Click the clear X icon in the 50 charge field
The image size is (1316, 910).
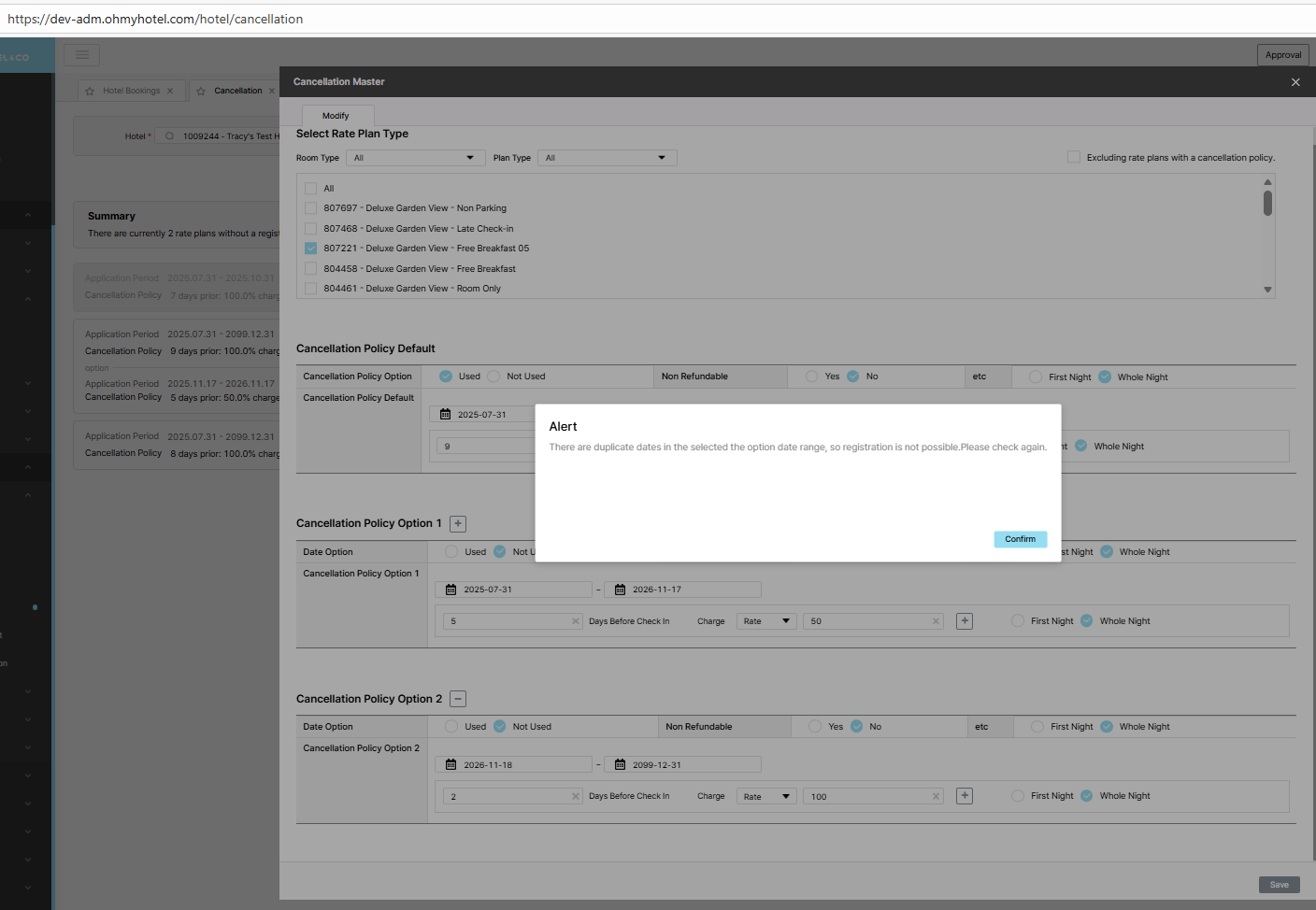pyautogui.click(x=936, y=621)
